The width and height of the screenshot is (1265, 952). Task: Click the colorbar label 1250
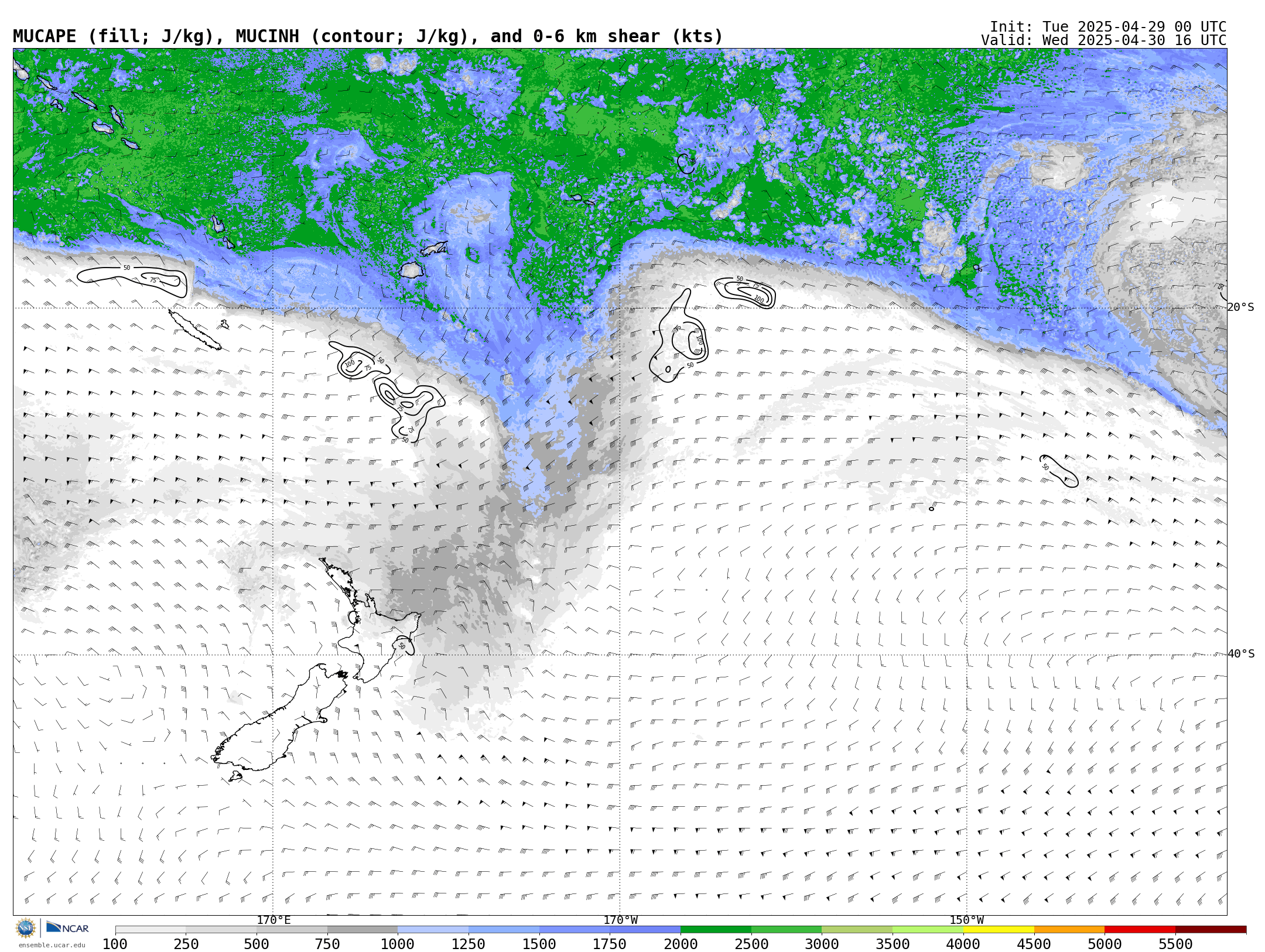pos(469,944)
